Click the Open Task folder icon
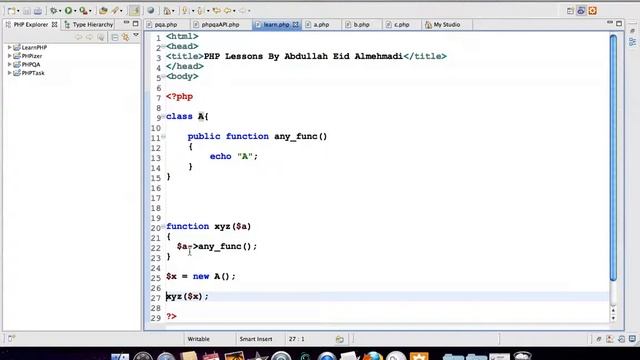 point(103,11)
